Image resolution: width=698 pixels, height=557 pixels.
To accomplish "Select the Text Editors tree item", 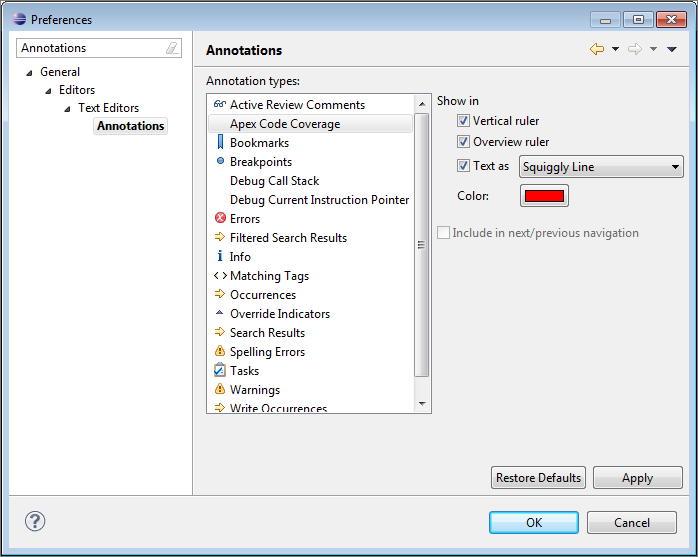I will [x=109, y=108].
